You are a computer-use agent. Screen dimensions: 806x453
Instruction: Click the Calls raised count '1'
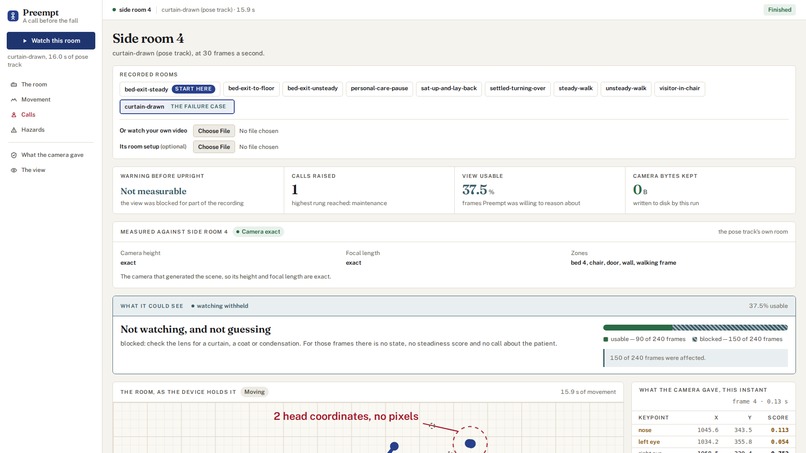coord(295,190)
